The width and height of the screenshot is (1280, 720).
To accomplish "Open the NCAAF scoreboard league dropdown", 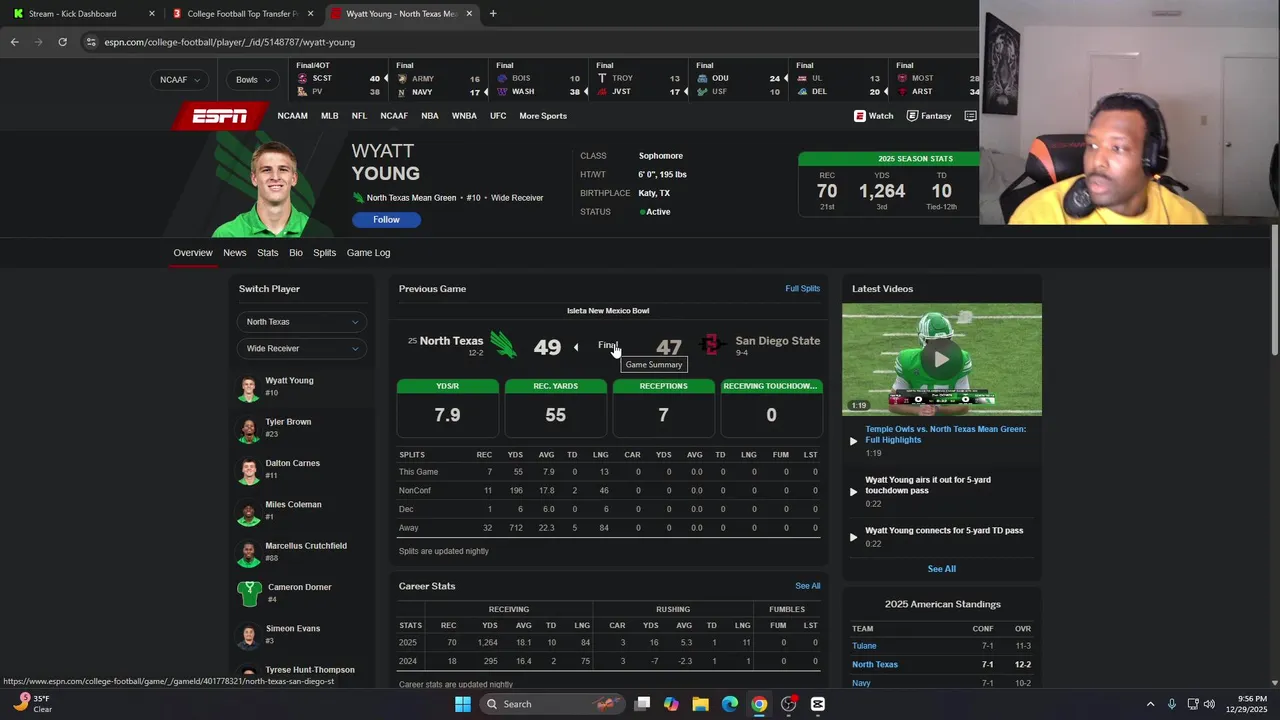I will point(180,80).
